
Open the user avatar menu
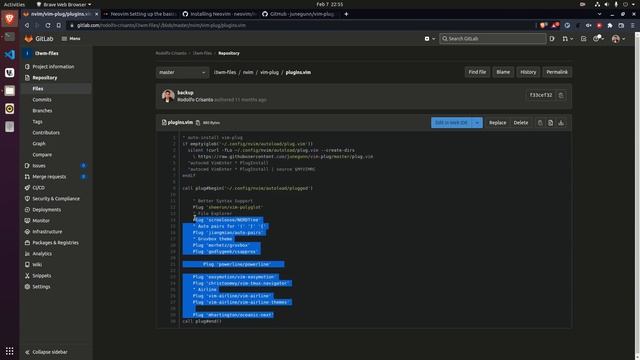(x=618, y=39)
